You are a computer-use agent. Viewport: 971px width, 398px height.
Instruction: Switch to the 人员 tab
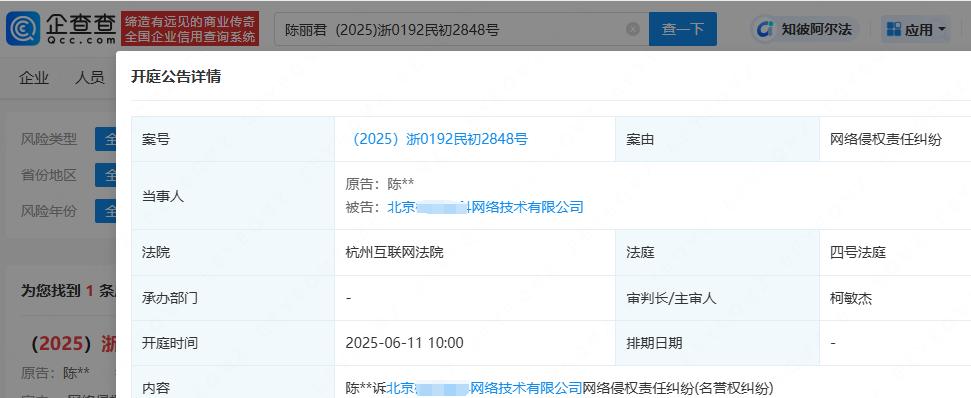pyautogui.click(x=89, y=78)
